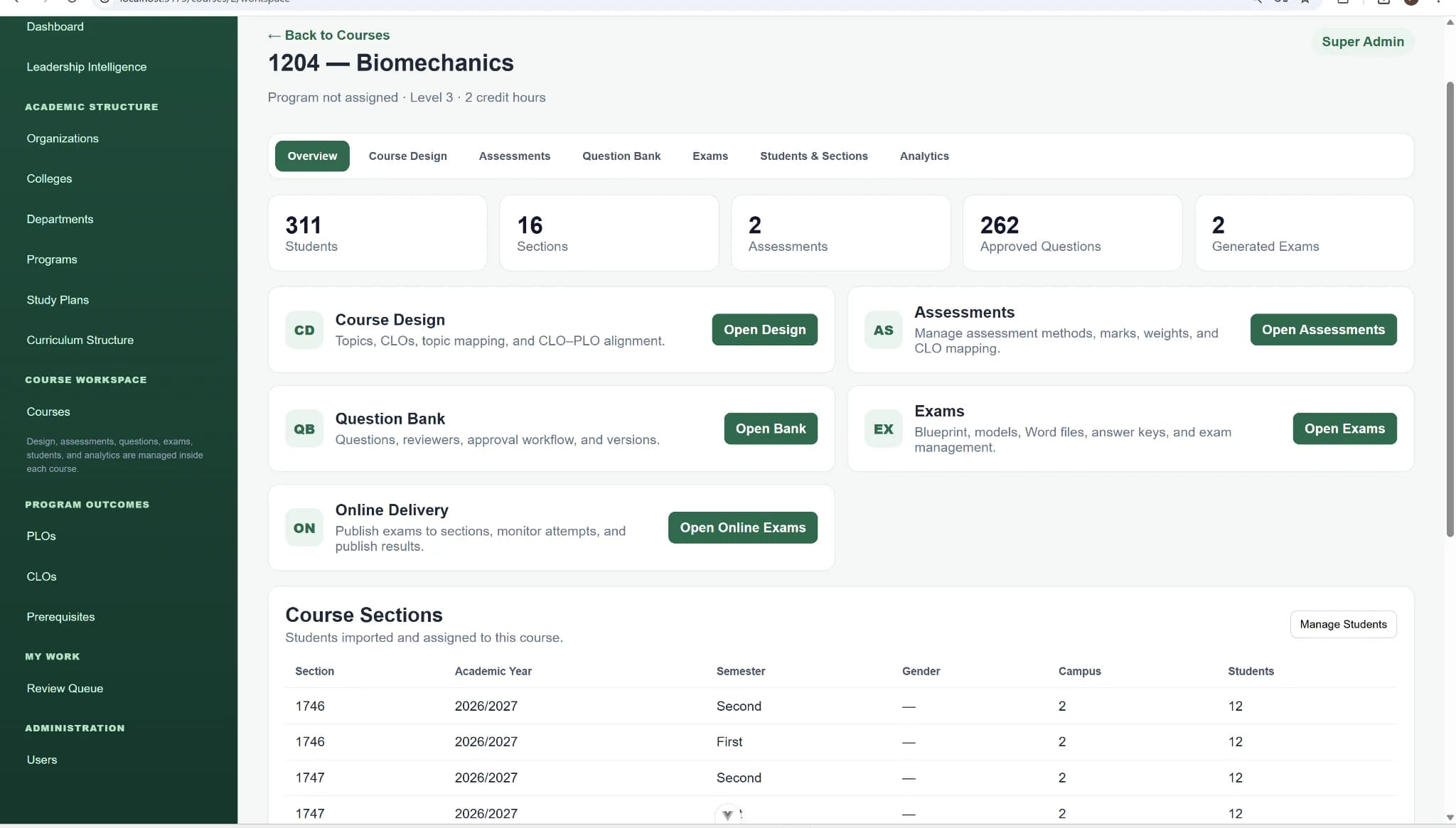Open Leadership Intelligence in the sidebar

87,67
